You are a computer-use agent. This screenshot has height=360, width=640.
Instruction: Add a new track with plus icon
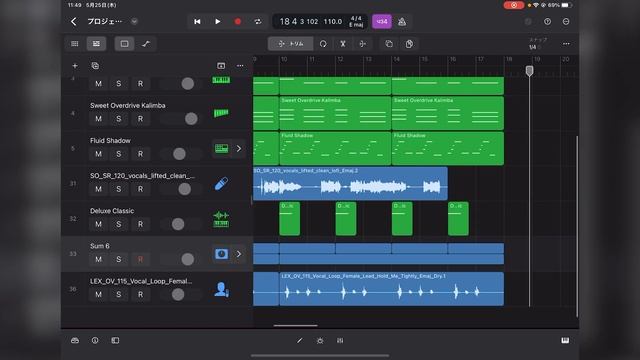[x=75, y=66]
